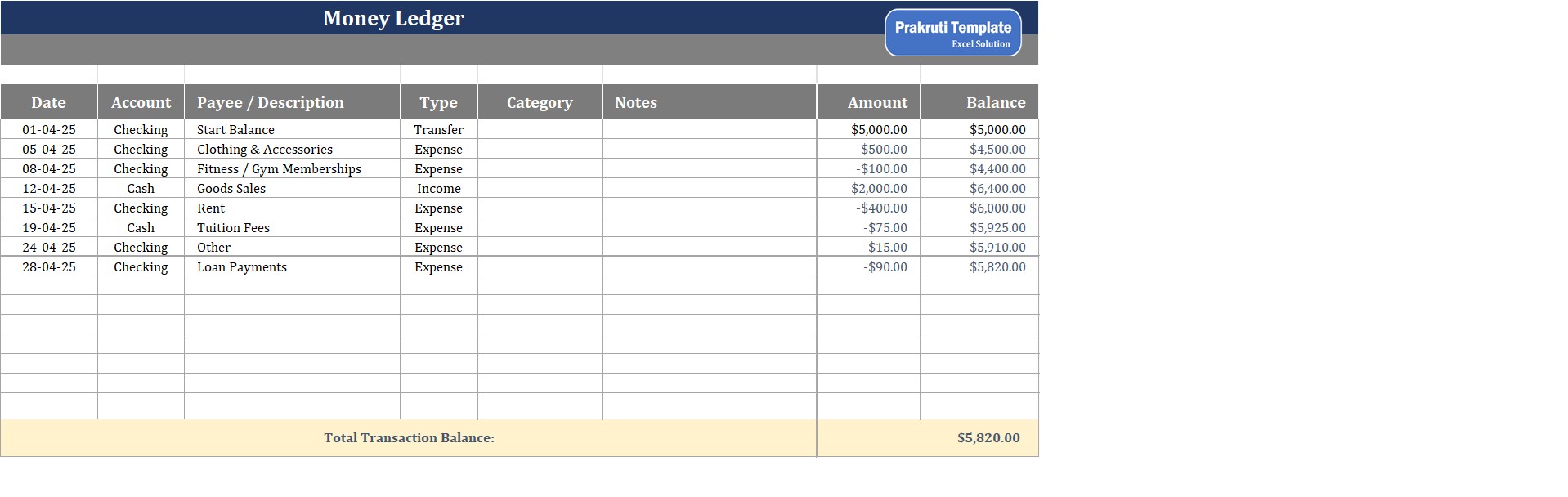
Task: Select balance cell $5,925.00
Action: point(979,227)
